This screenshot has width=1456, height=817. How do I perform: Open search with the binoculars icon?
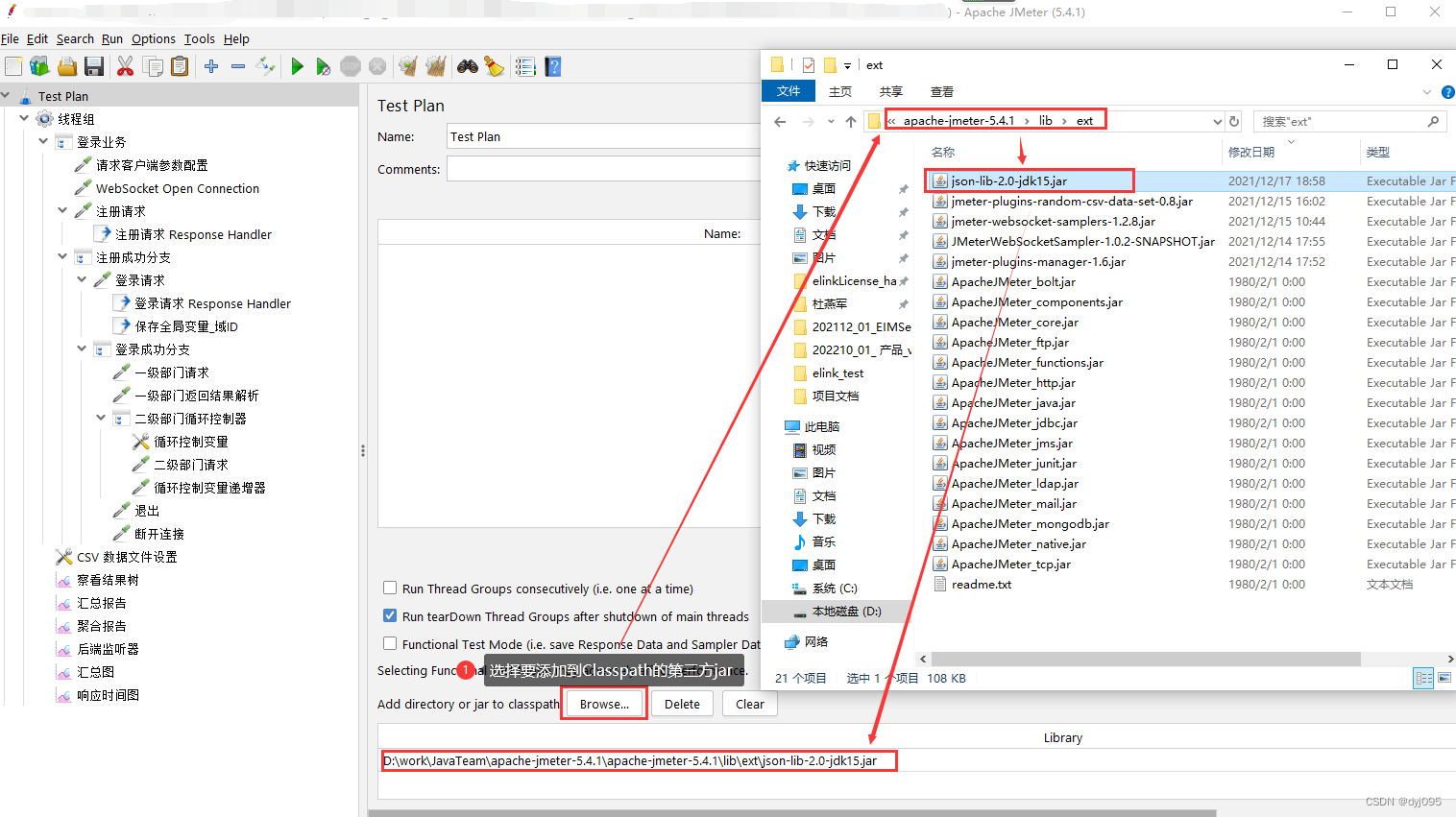pos(468,66)
